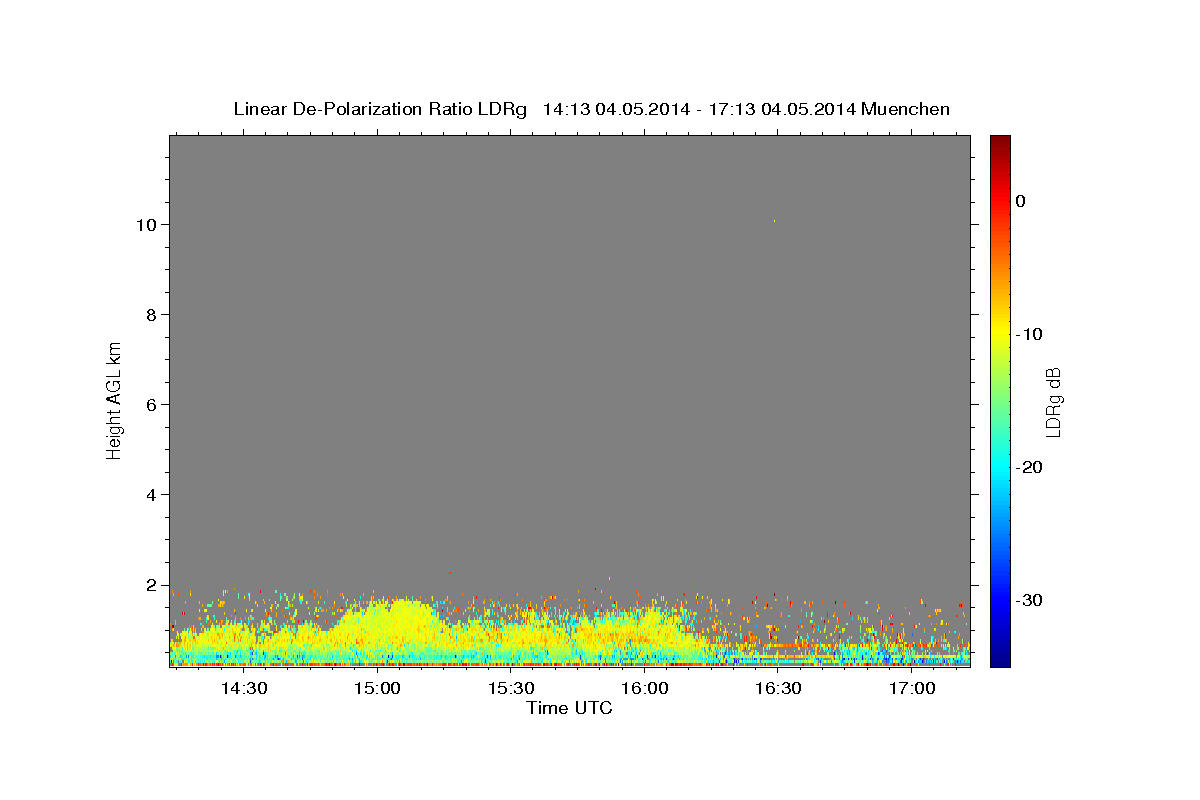The image size is (1200, 800).
Task: Pick the dark red top of the colorbar
Action: [x=1000, y=142]
